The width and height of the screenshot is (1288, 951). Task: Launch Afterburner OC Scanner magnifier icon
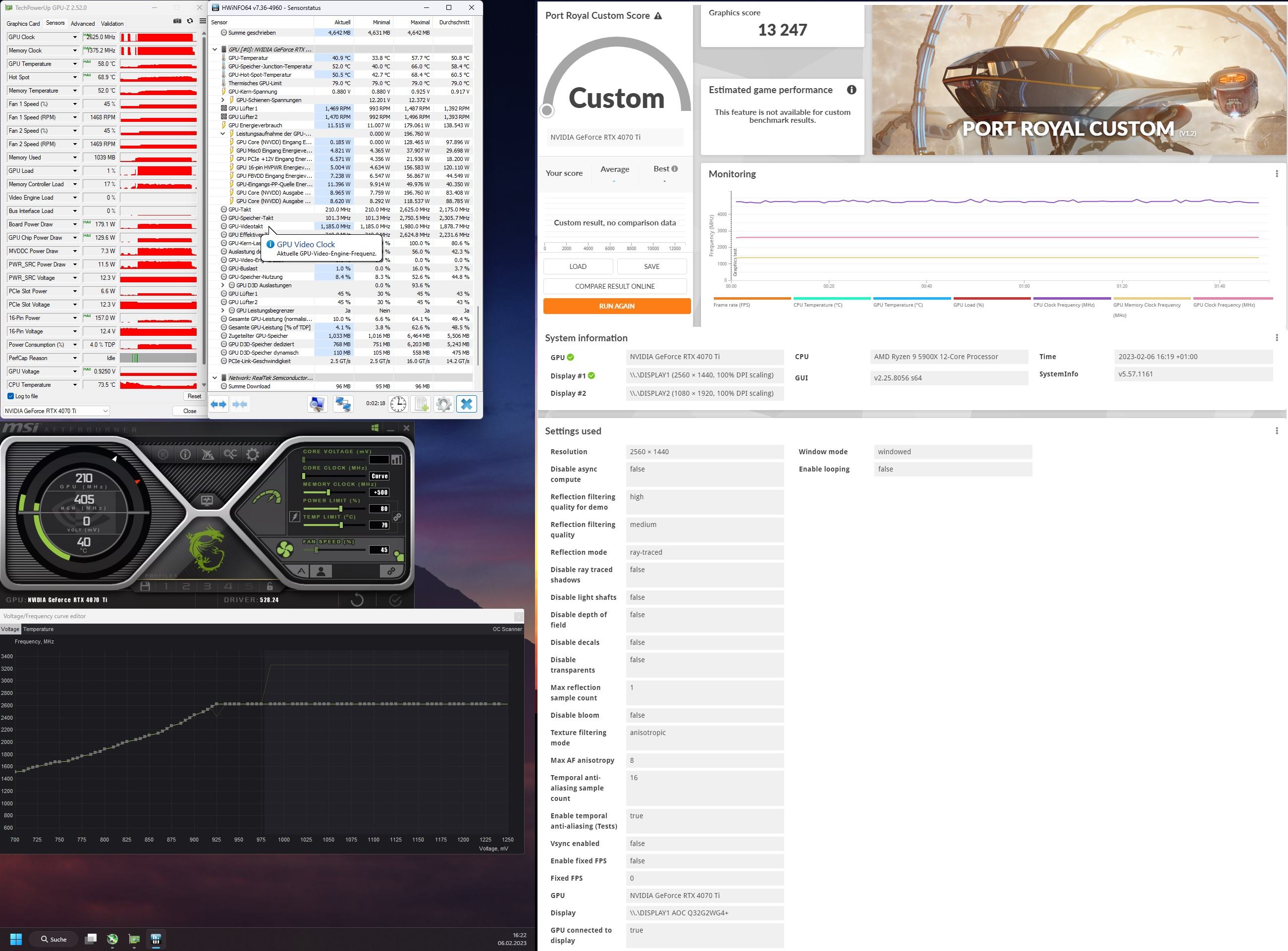click(230, 454)
